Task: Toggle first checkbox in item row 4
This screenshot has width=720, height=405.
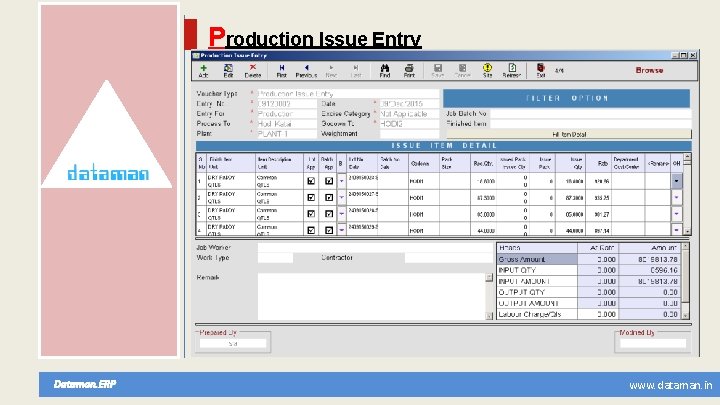Action: pos(311,230)
